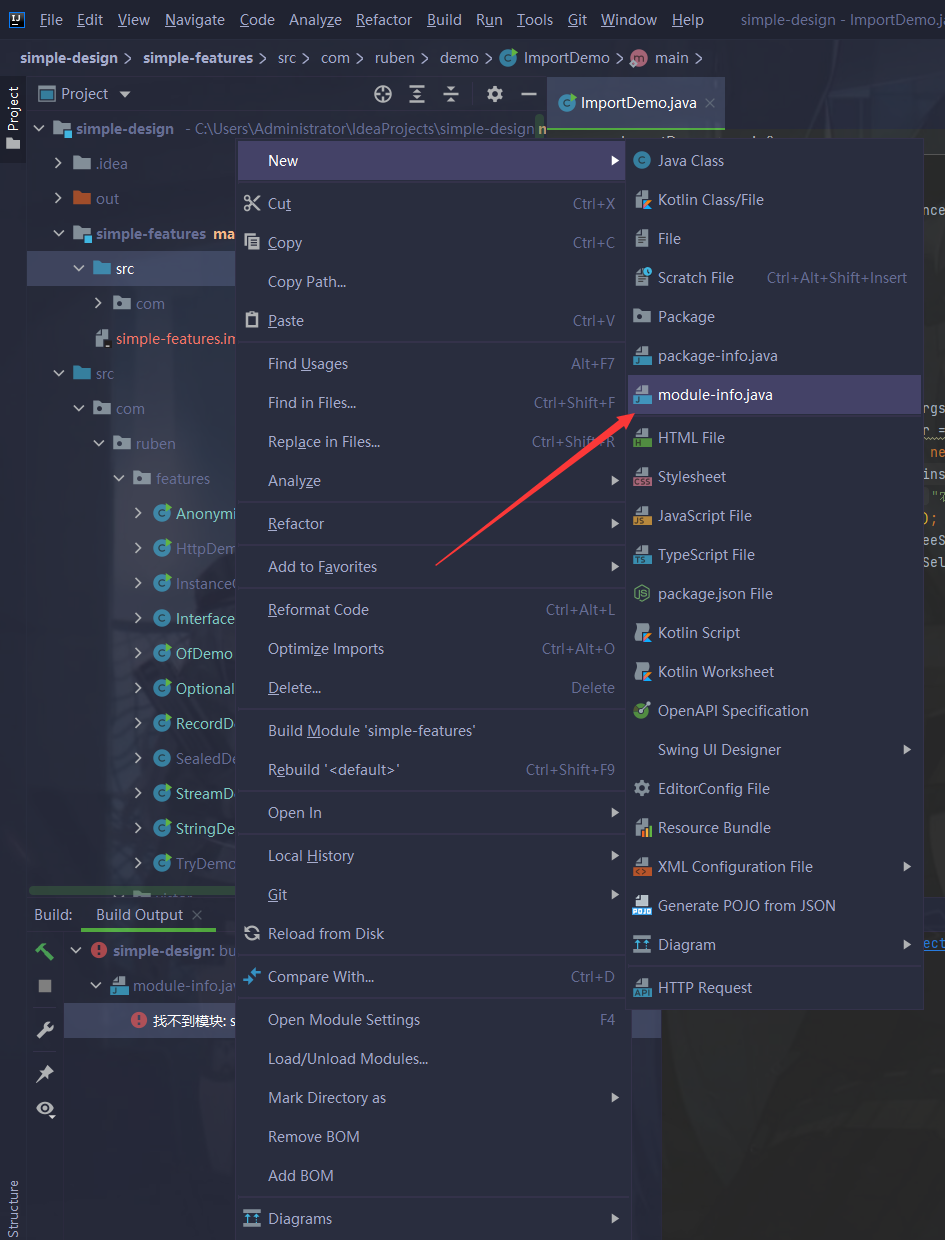Viewport: 945px width, 1240px height.
Task: Open Project panel settings gear
Action: 495,94
